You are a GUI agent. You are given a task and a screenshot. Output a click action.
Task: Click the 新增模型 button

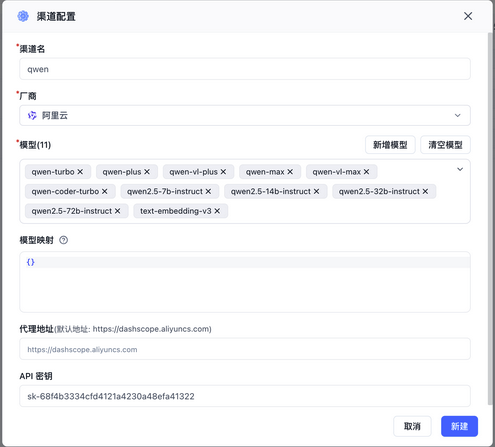point(390,145)
